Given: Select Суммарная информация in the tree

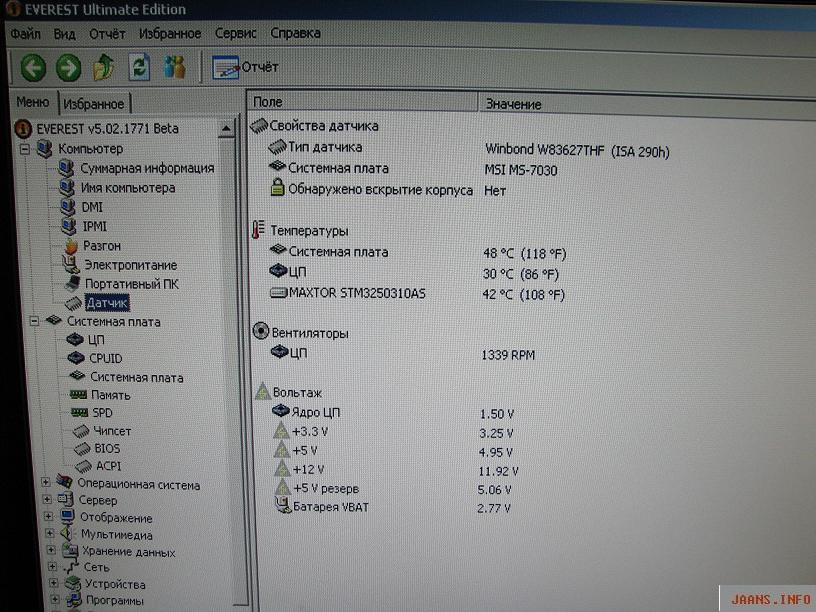Looking at the screenshot, I should (147, 168).
